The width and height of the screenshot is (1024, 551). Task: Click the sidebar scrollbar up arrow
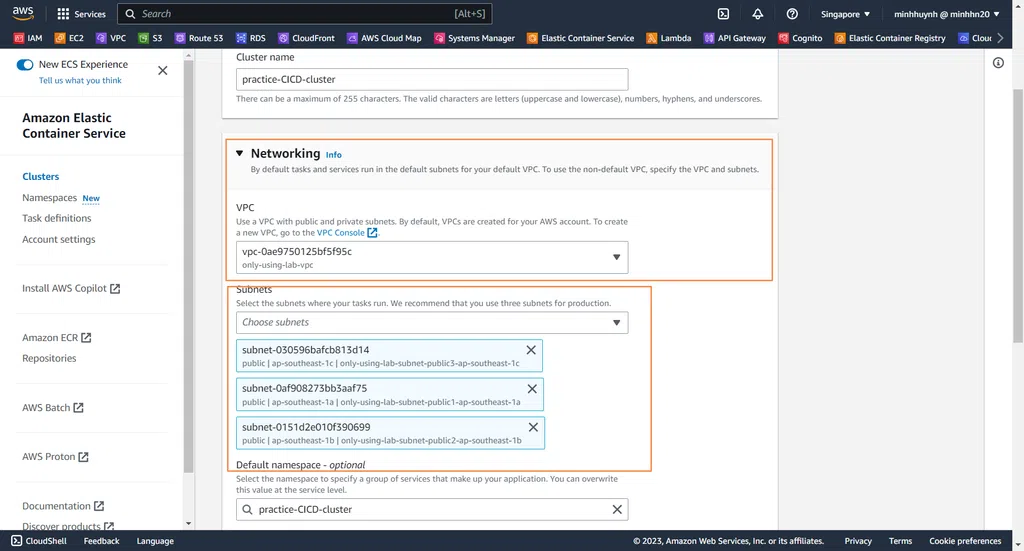(189, 55)
